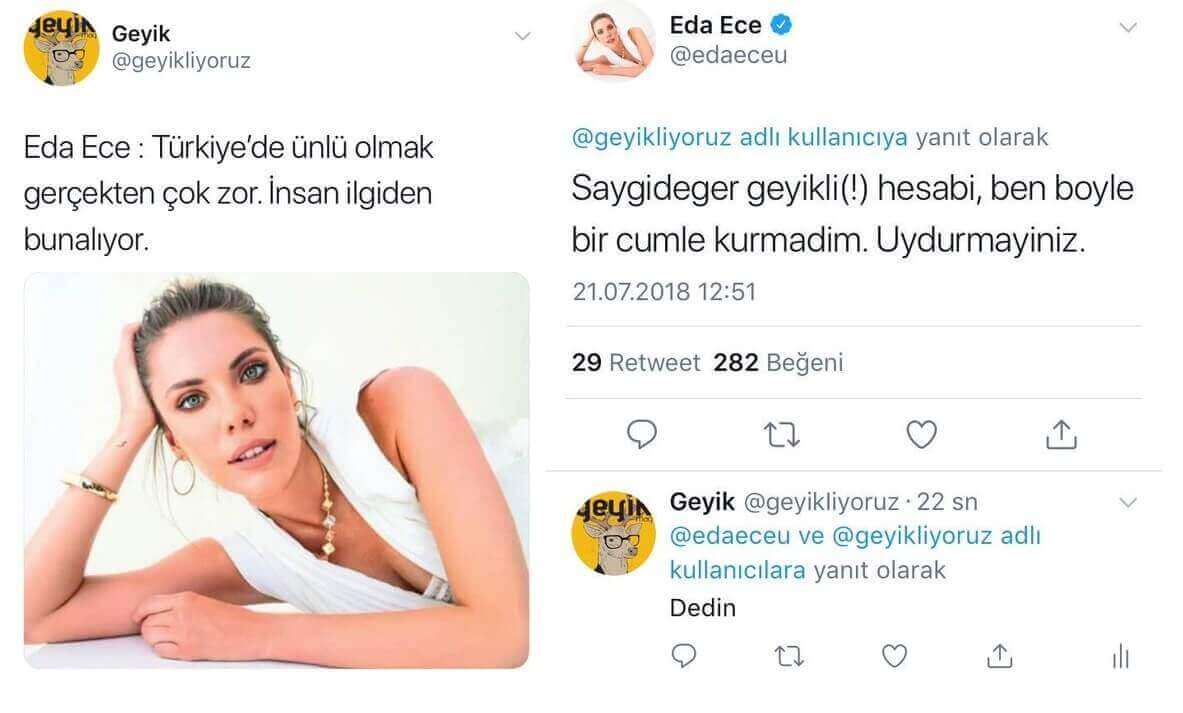This screenshot has width=1183, height=713.
Task: Open Eda Ece's profile avatar
Action: (x=615, y=41)
